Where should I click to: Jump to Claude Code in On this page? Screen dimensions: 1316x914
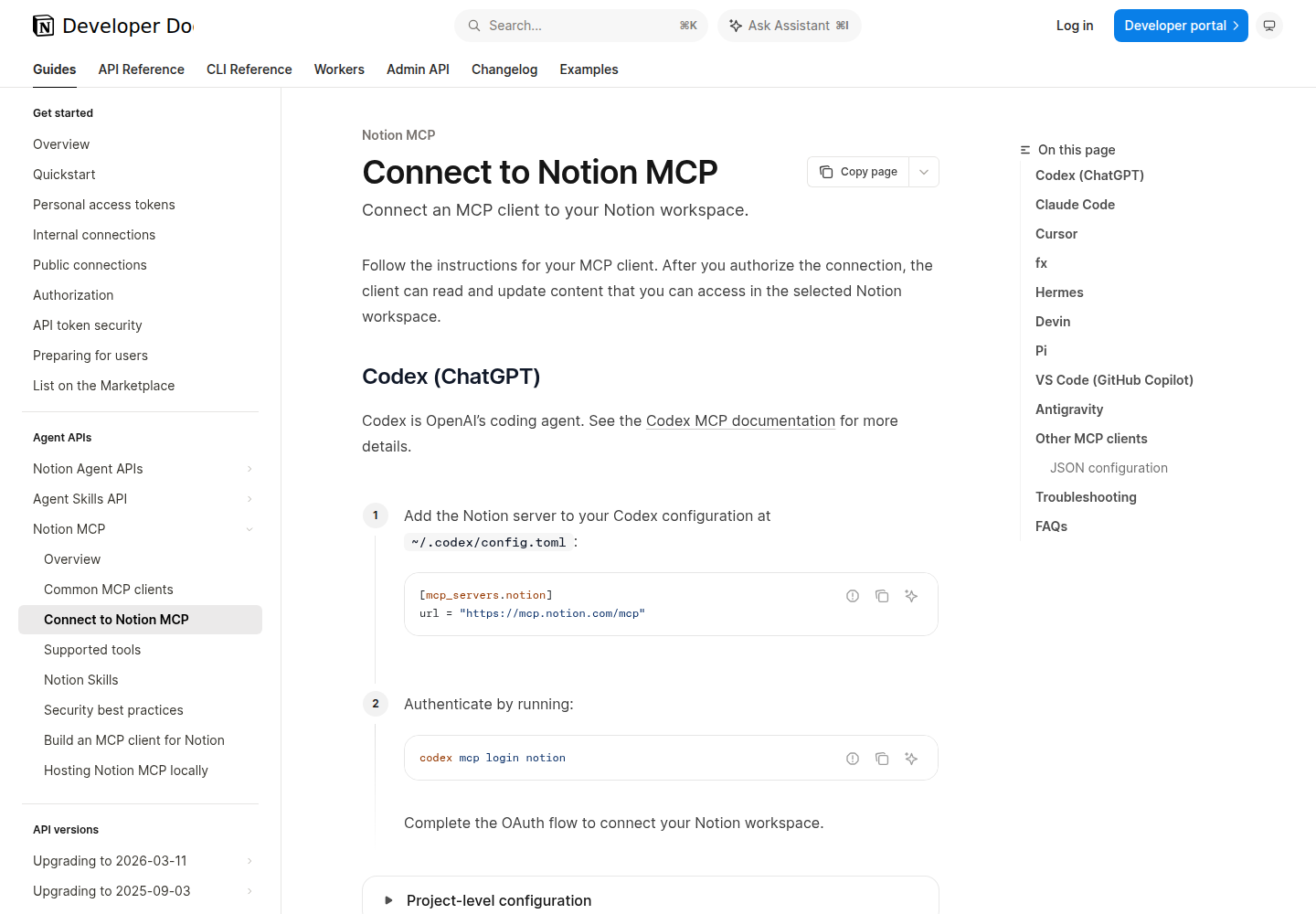(1075, 205)
